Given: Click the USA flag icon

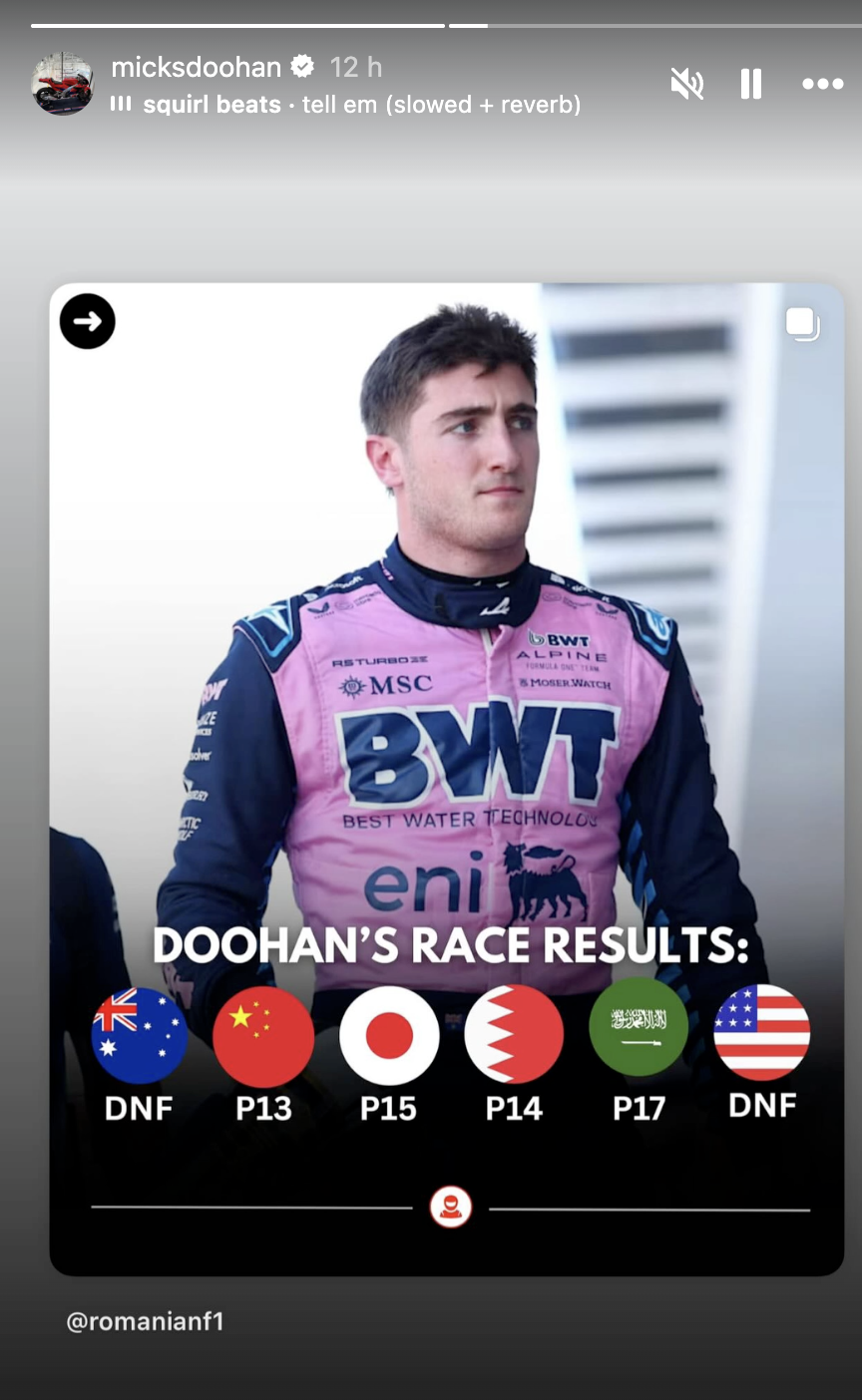Looking at the screenshot, I should pyautogui.click(x=762, y=1032).
